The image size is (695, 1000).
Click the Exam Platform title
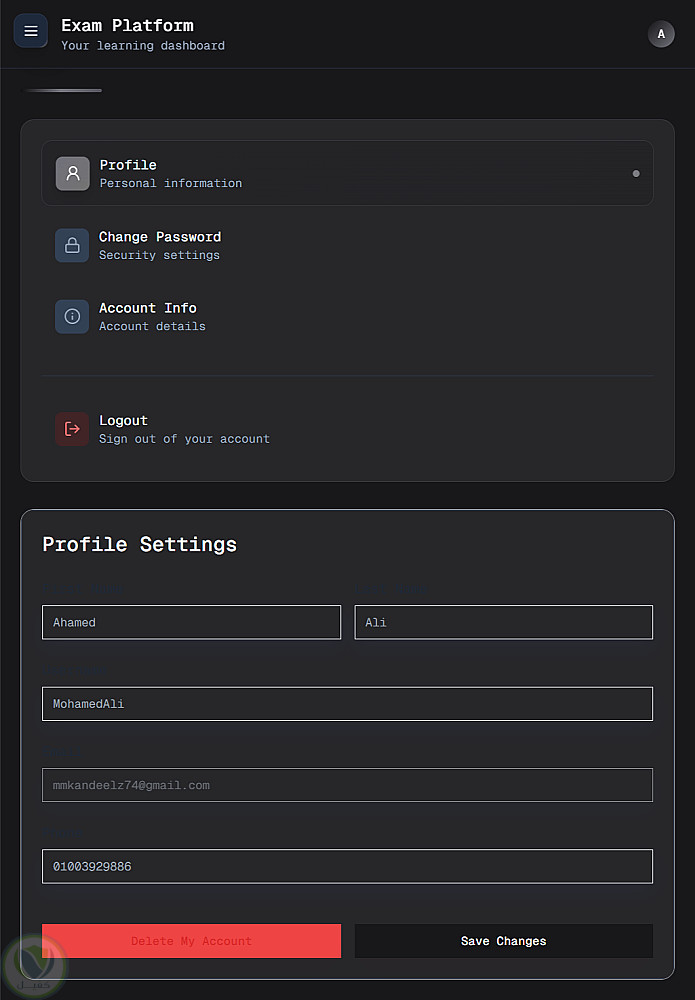point(127,25)
